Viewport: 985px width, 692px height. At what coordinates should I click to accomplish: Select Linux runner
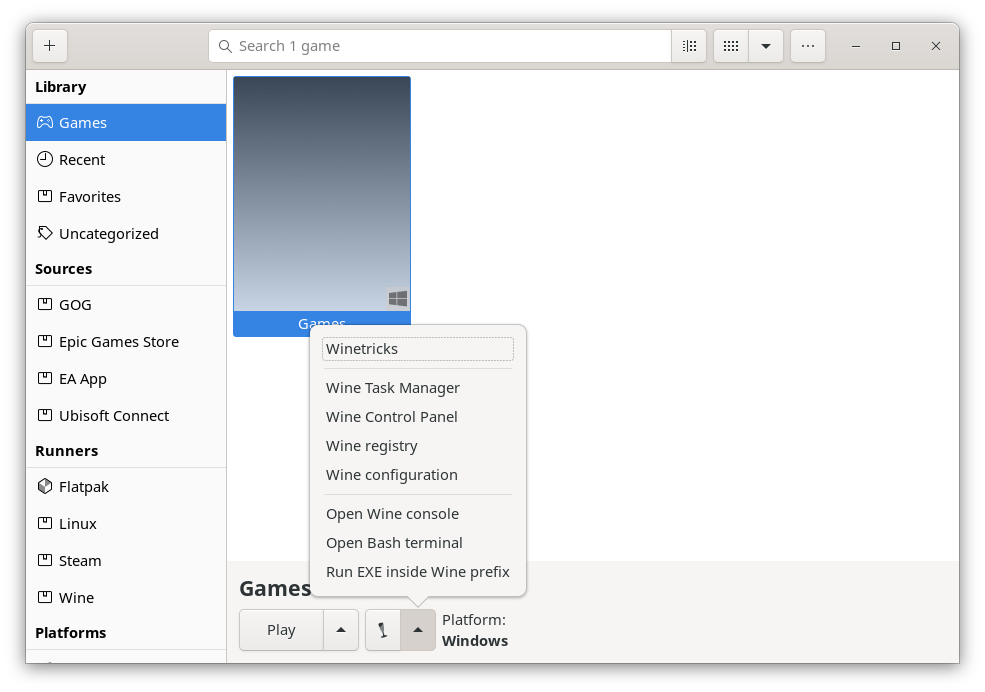[x=126, y=524]
